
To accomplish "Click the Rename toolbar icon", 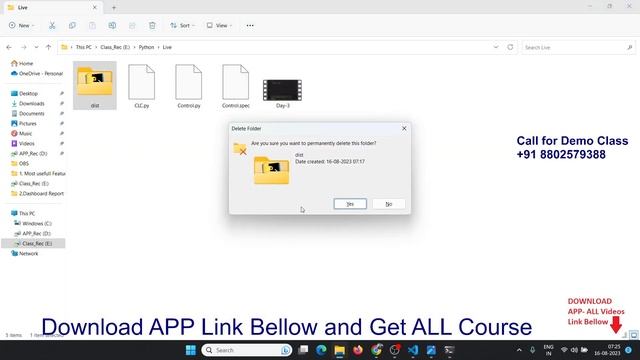I will 112,25.
